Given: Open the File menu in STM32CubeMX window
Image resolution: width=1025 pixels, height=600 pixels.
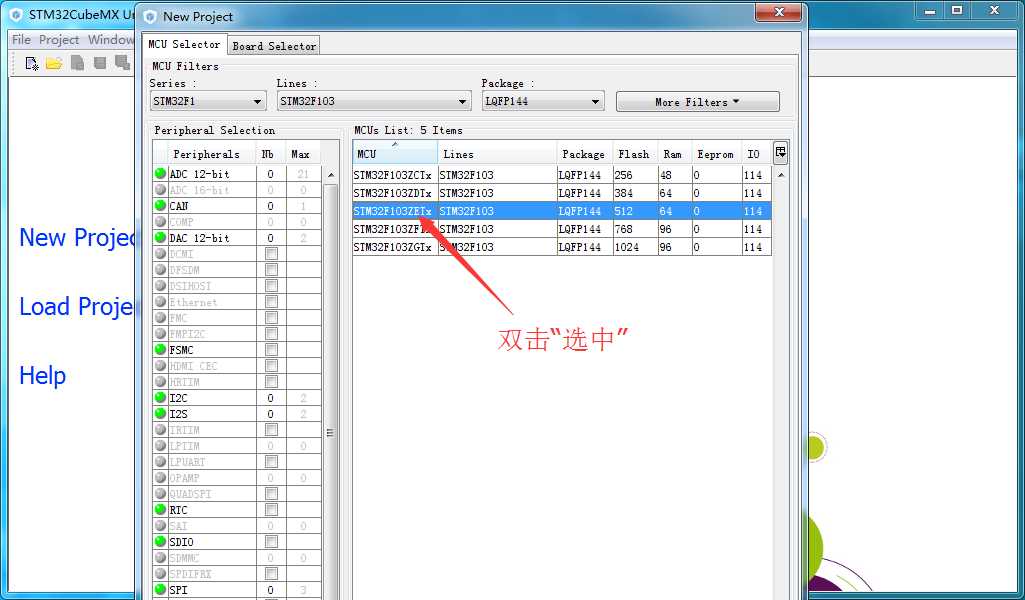Looking at the screenshot, I should pyautogui.click(x=22, y=40).
